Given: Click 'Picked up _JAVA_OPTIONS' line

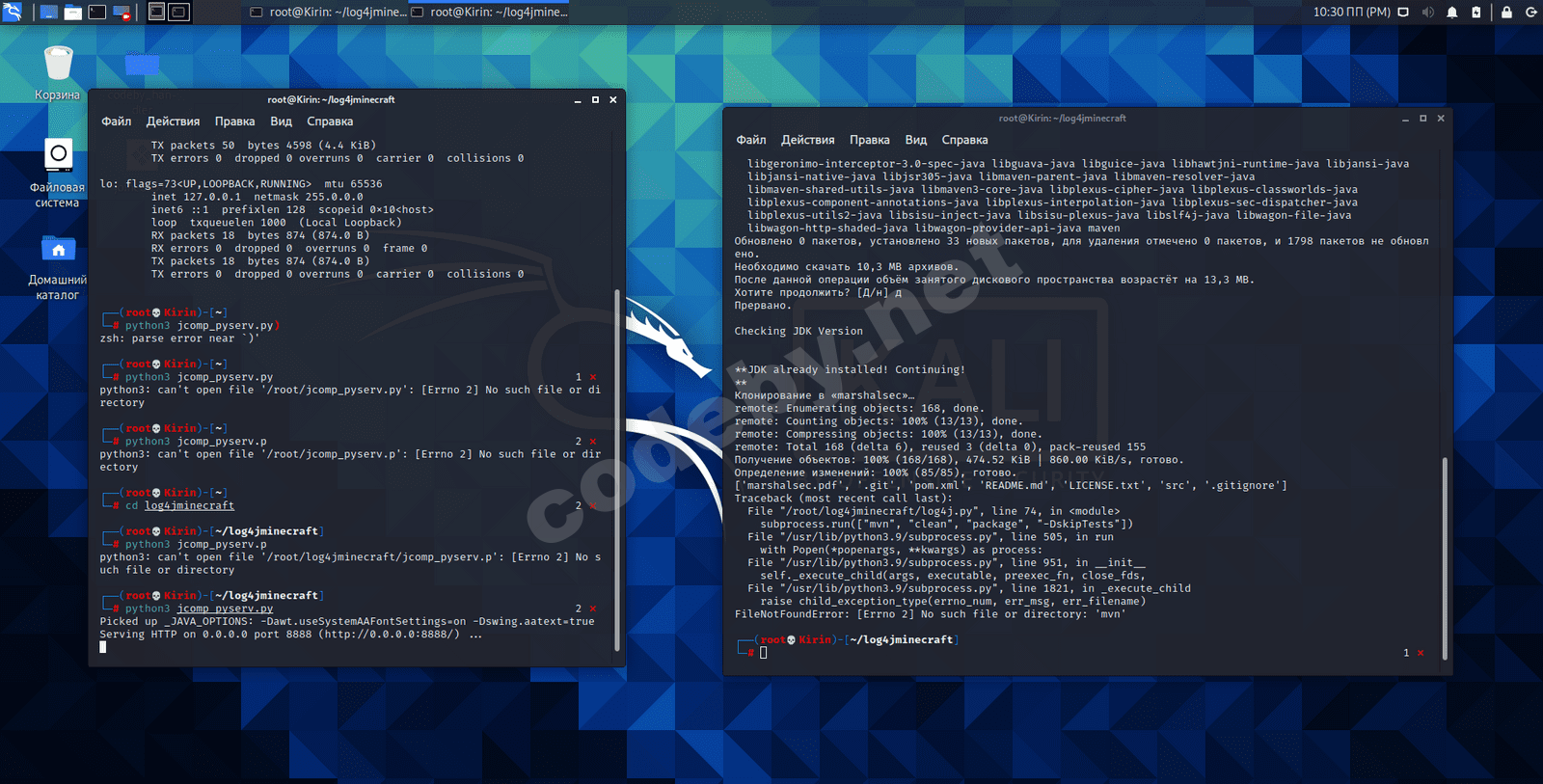Looking at the screenshot, I should pos(347,621).
